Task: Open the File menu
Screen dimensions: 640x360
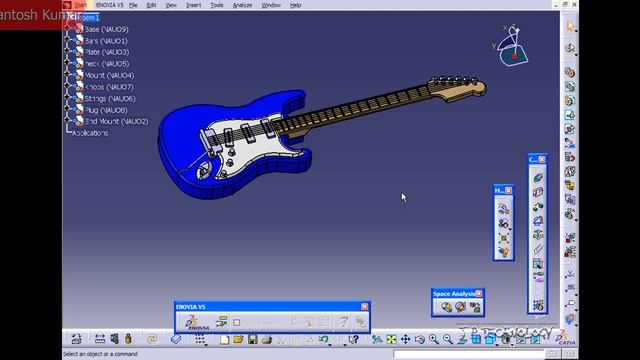Action: (133, 5)
